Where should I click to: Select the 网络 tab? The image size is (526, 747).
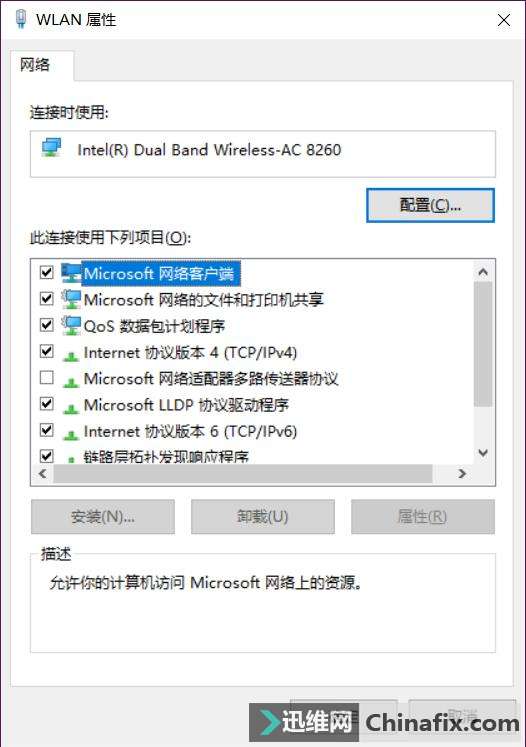click(x=35, y=65)
